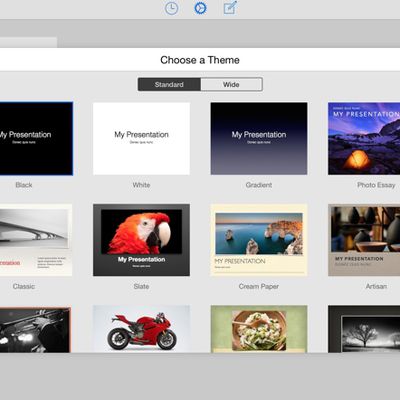Click the "Black" theme label

(24, 185)
